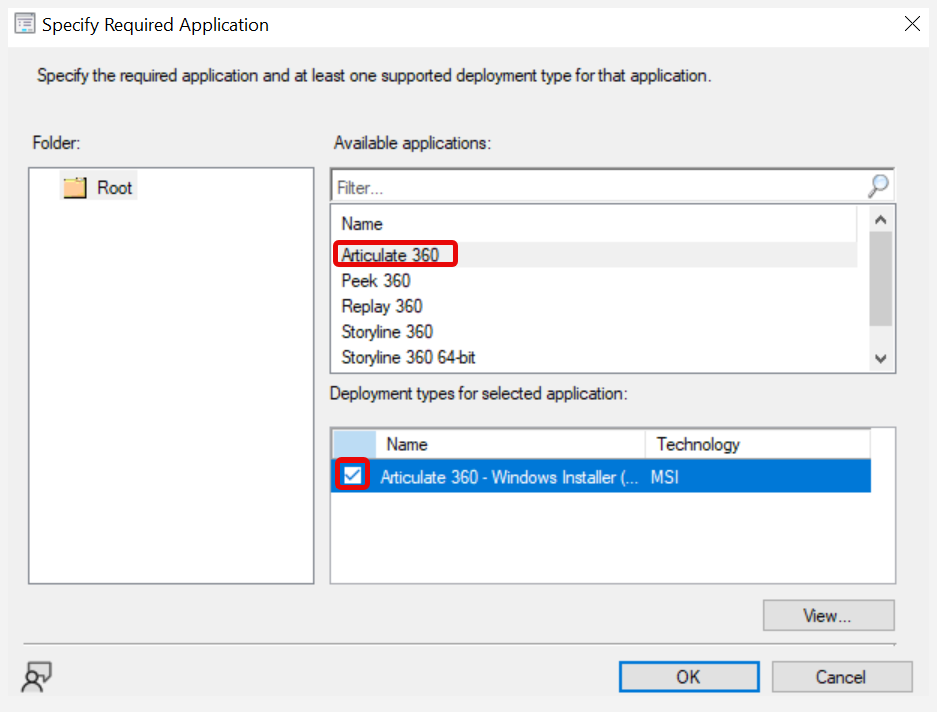Image resolution: width=937 pixels, height=712 pixels.
Task: Click the magnifier search icon in filter box
Action: coord(878,186)
